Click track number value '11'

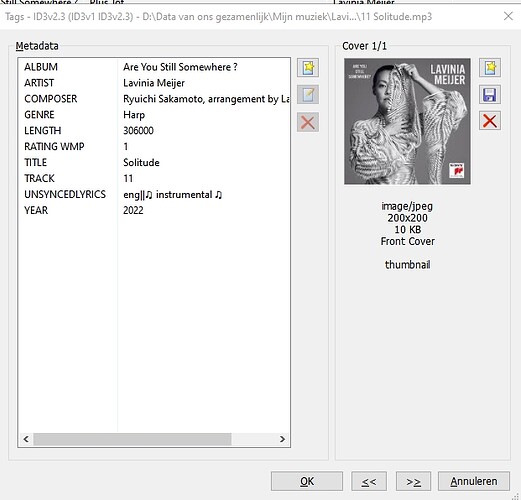(x=128, y=179)
